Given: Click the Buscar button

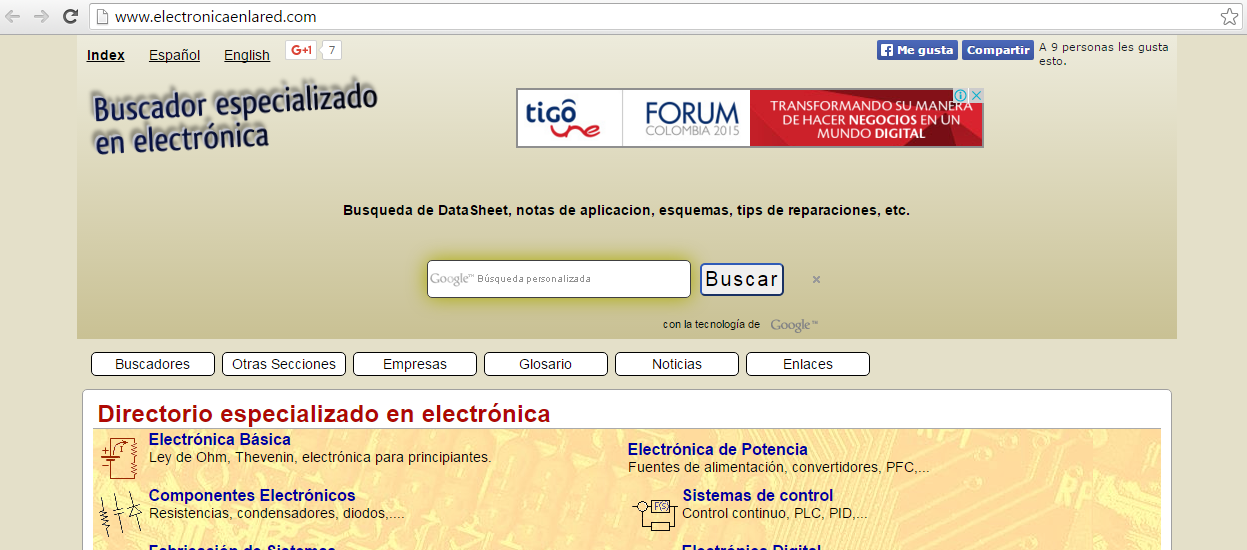Looking at the screenshot, I should point(742,279).
